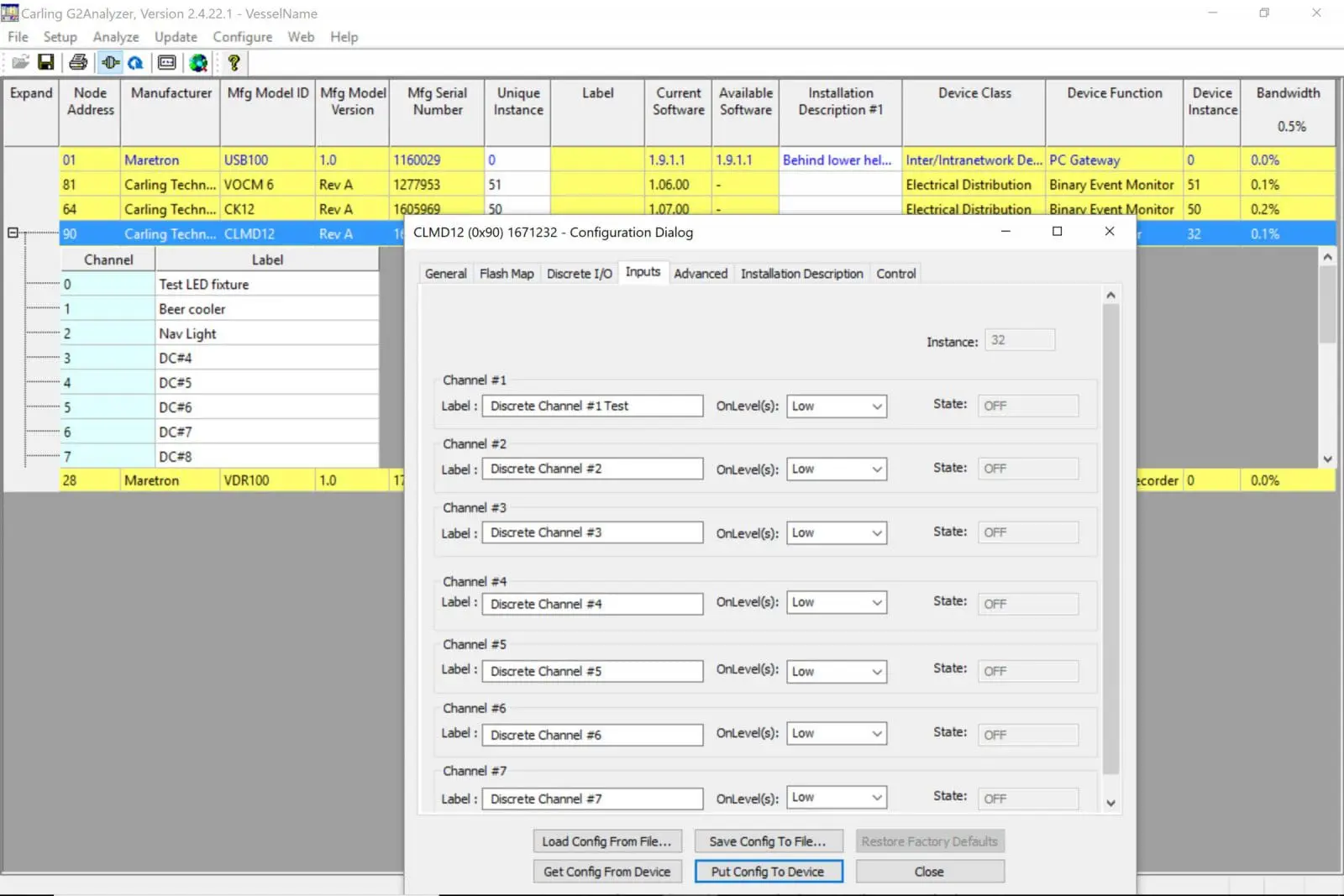Open Channel #4 OnLevel dropdown
The height and width of the screenshot is (896, 1344).
point(837,602)
